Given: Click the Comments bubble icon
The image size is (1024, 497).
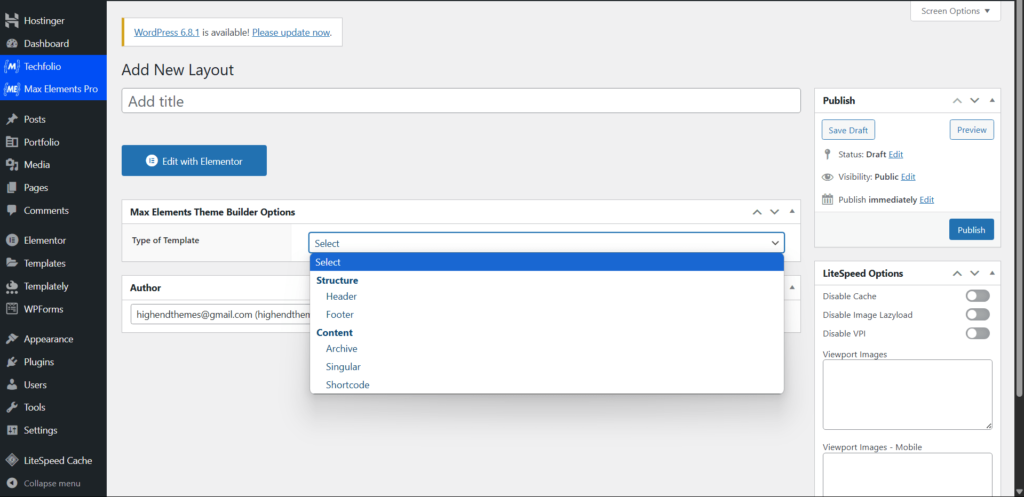Looking at the screenshot, I should 12,210.
